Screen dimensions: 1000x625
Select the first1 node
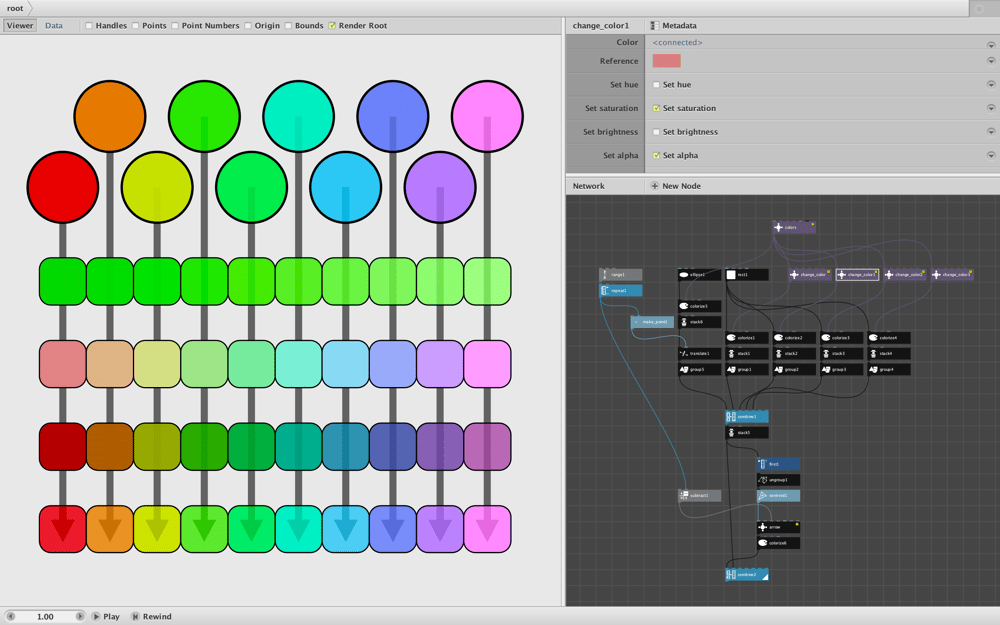point(779,464)
